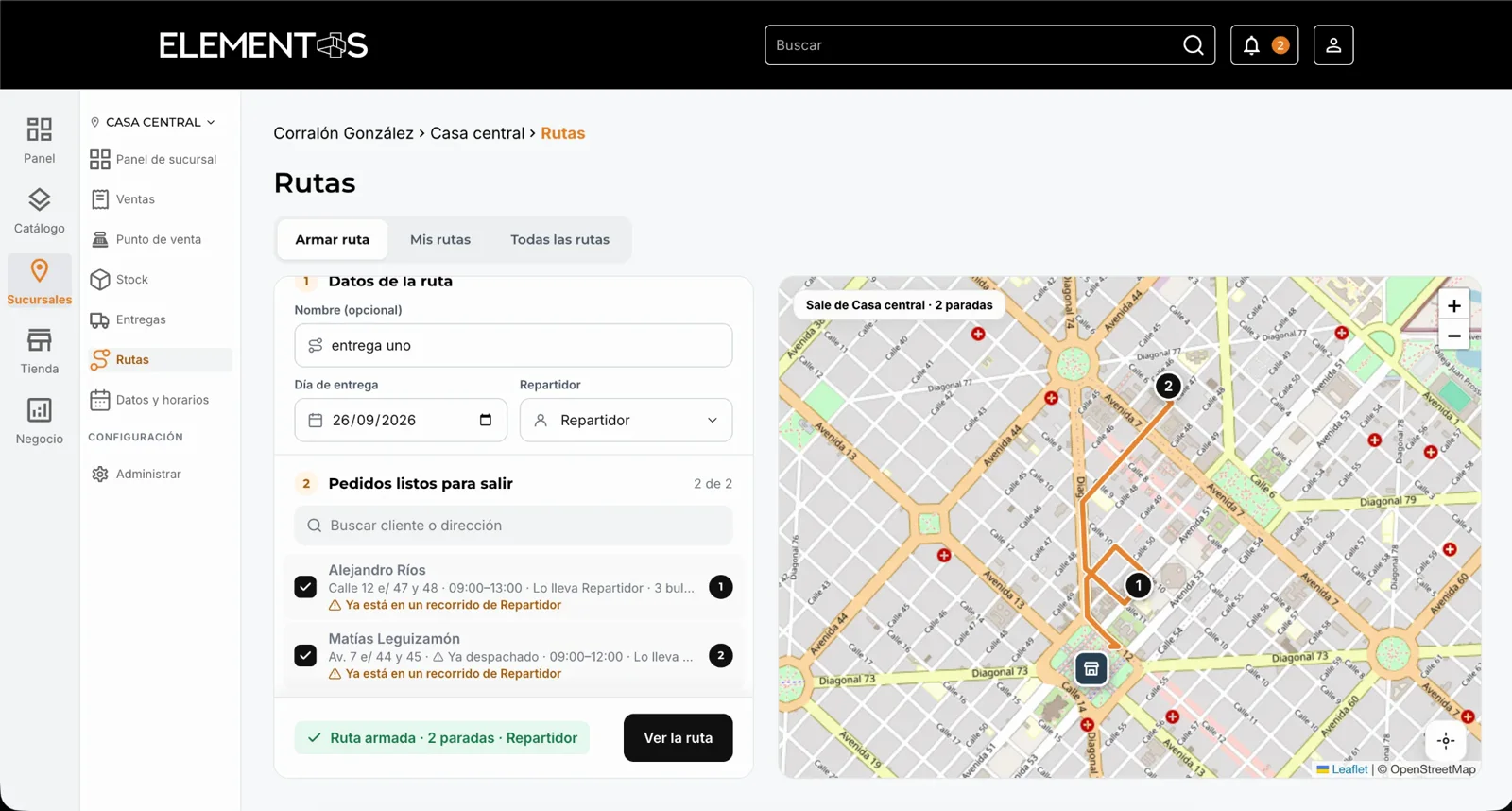1512x811 pixels.
Task: Open the Tienda storefront icon
Action: click(39, 340)
